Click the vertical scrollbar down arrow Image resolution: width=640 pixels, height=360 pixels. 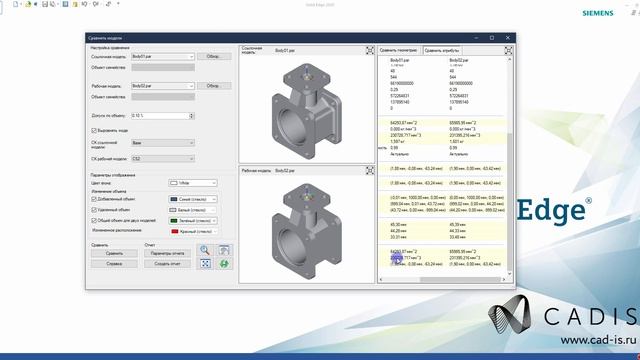click(x=509, y=274)
